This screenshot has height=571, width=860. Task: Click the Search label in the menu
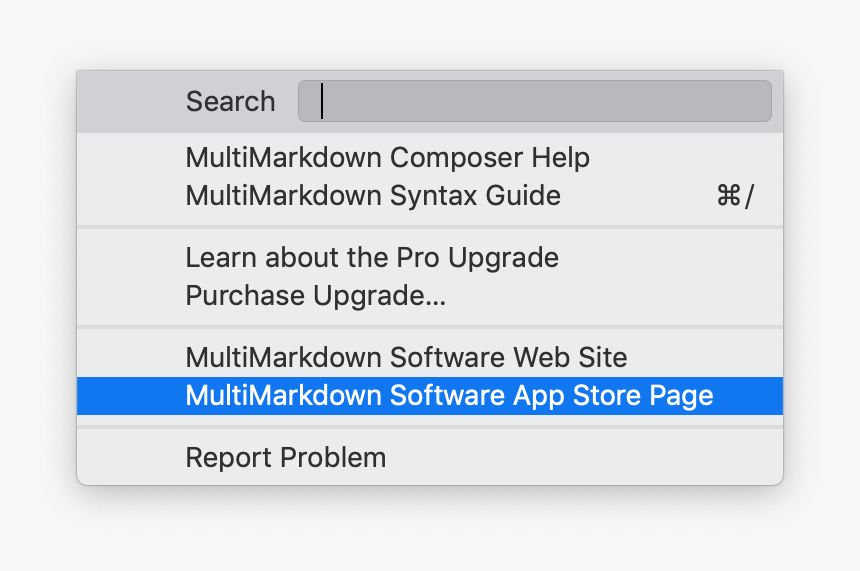[230, 101]
